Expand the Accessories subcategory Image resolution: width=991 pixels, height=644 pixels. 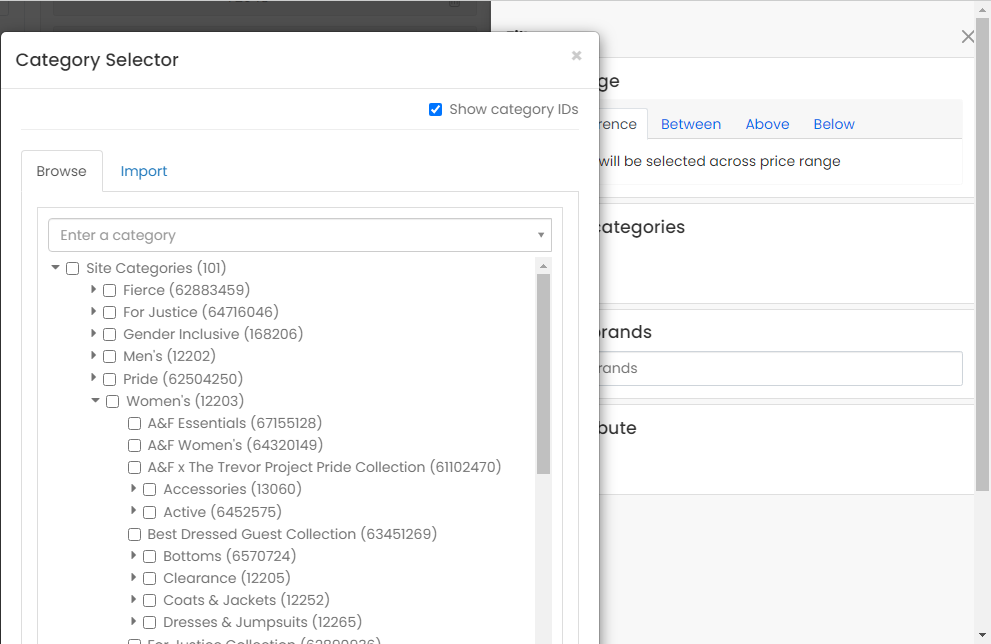pos(134,489)
